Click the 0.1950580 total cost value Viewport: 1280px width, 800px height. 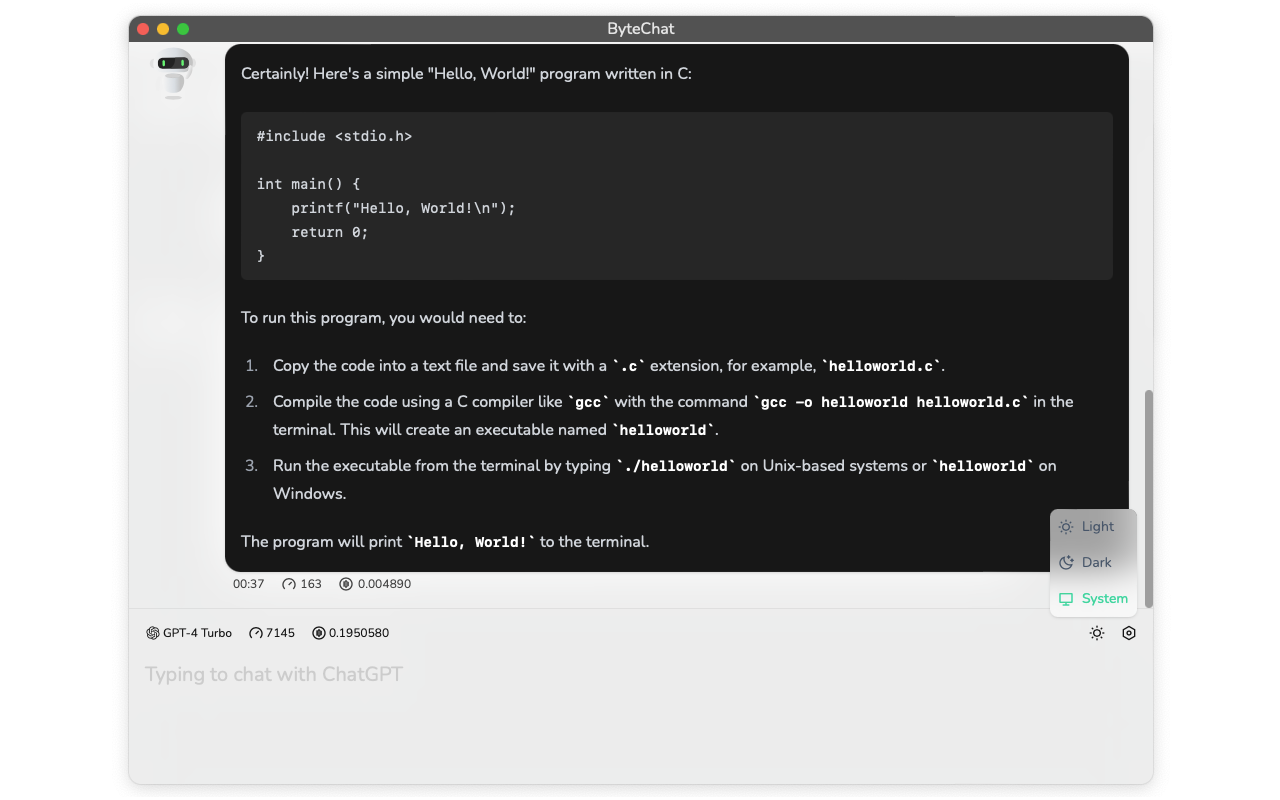[359, 633]
